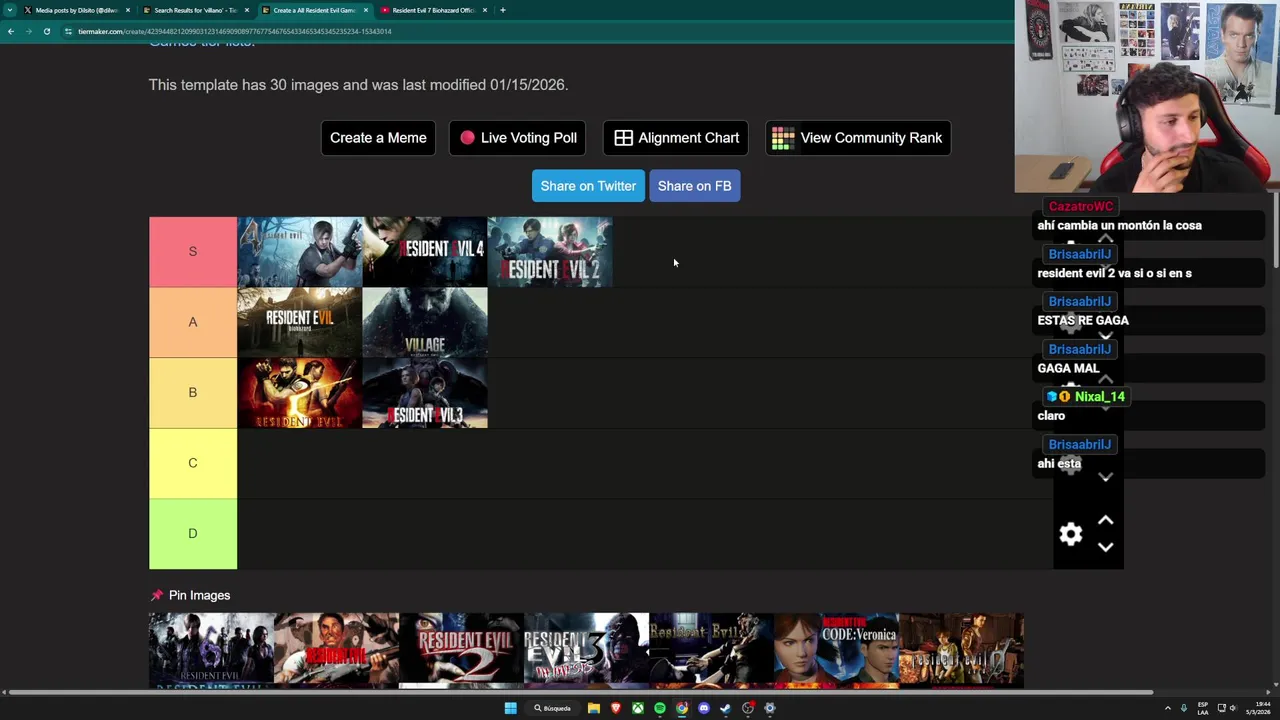This screenshot has width=1280, height=720.
Task: Go back in browser
Action: pyautogui.click(x=11, y=31)
